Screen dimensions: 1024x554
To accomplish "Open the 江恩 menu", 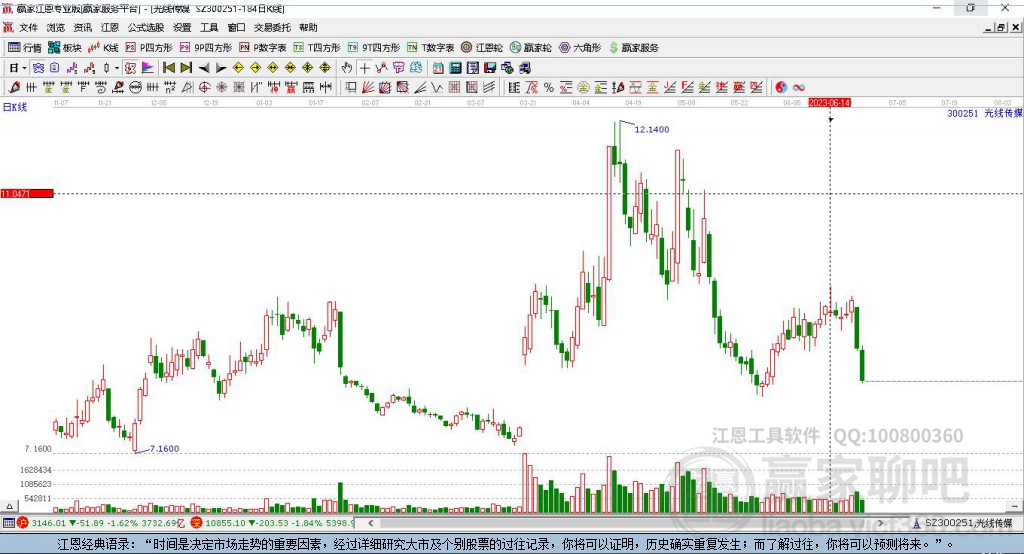I will coord(110,27).
